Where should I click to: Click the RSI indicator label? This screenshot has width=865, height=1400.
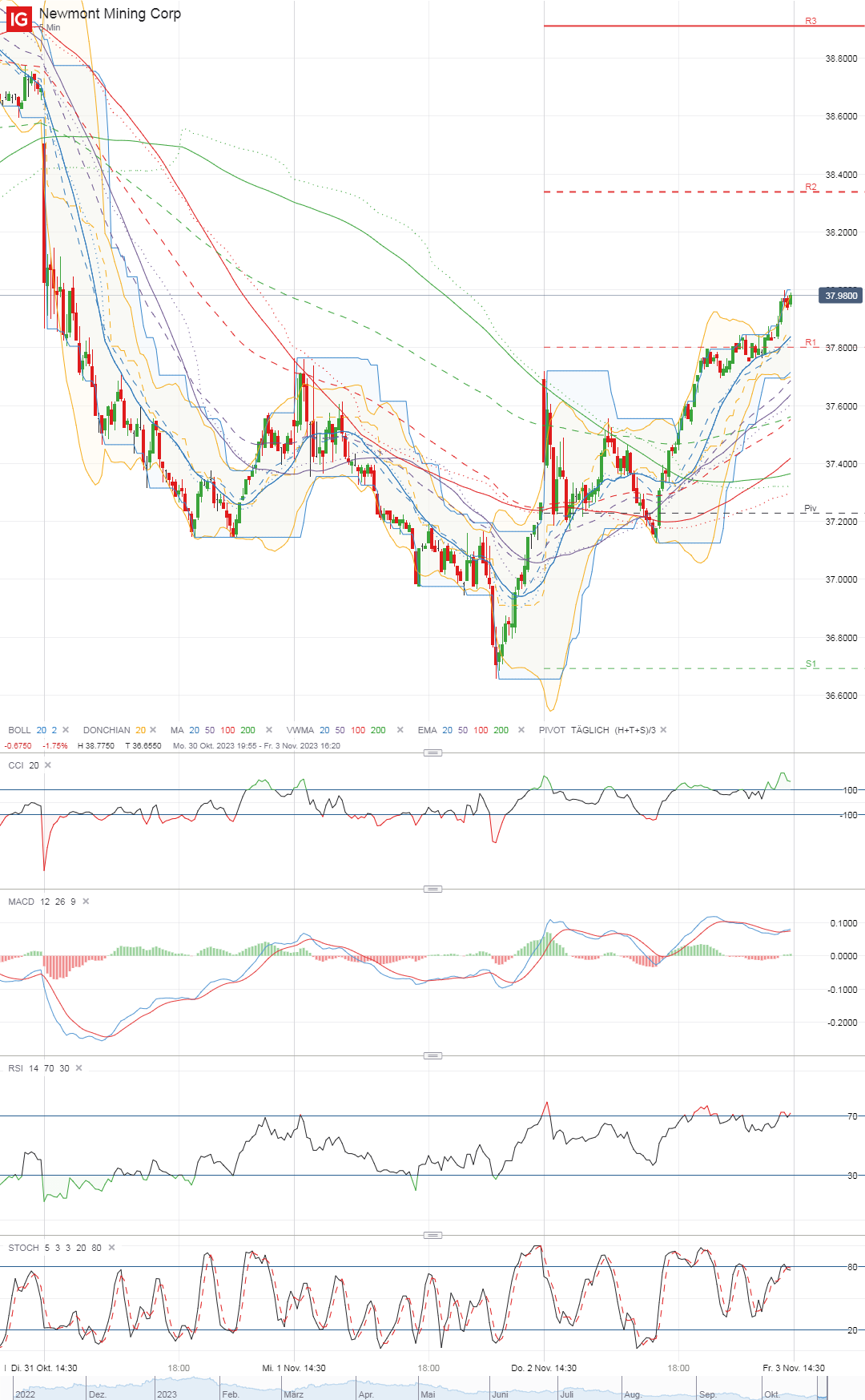coord(15,1068)
